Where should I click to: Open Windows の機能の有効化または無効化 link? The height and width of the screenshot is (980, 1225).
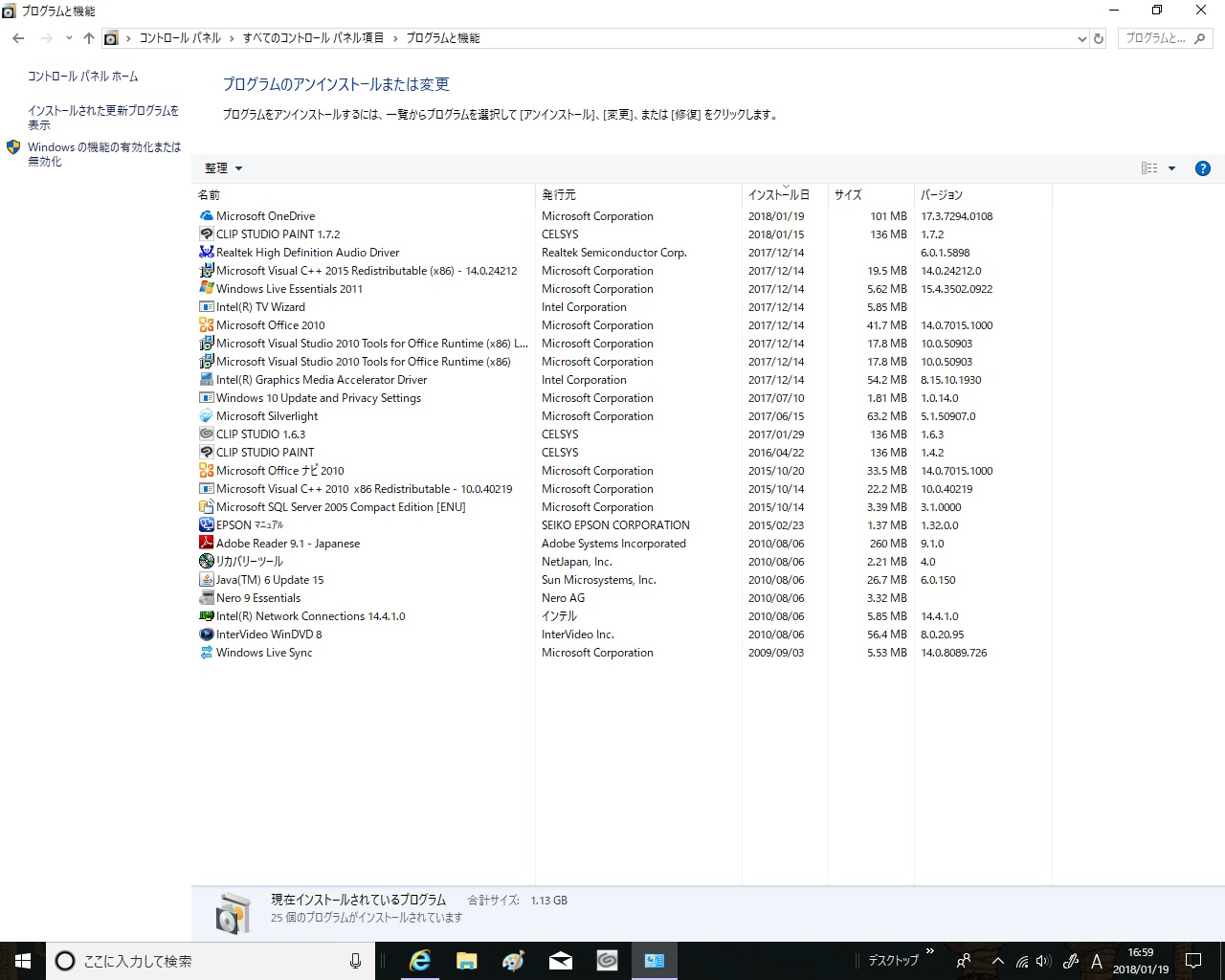click(x=104, y=154)
